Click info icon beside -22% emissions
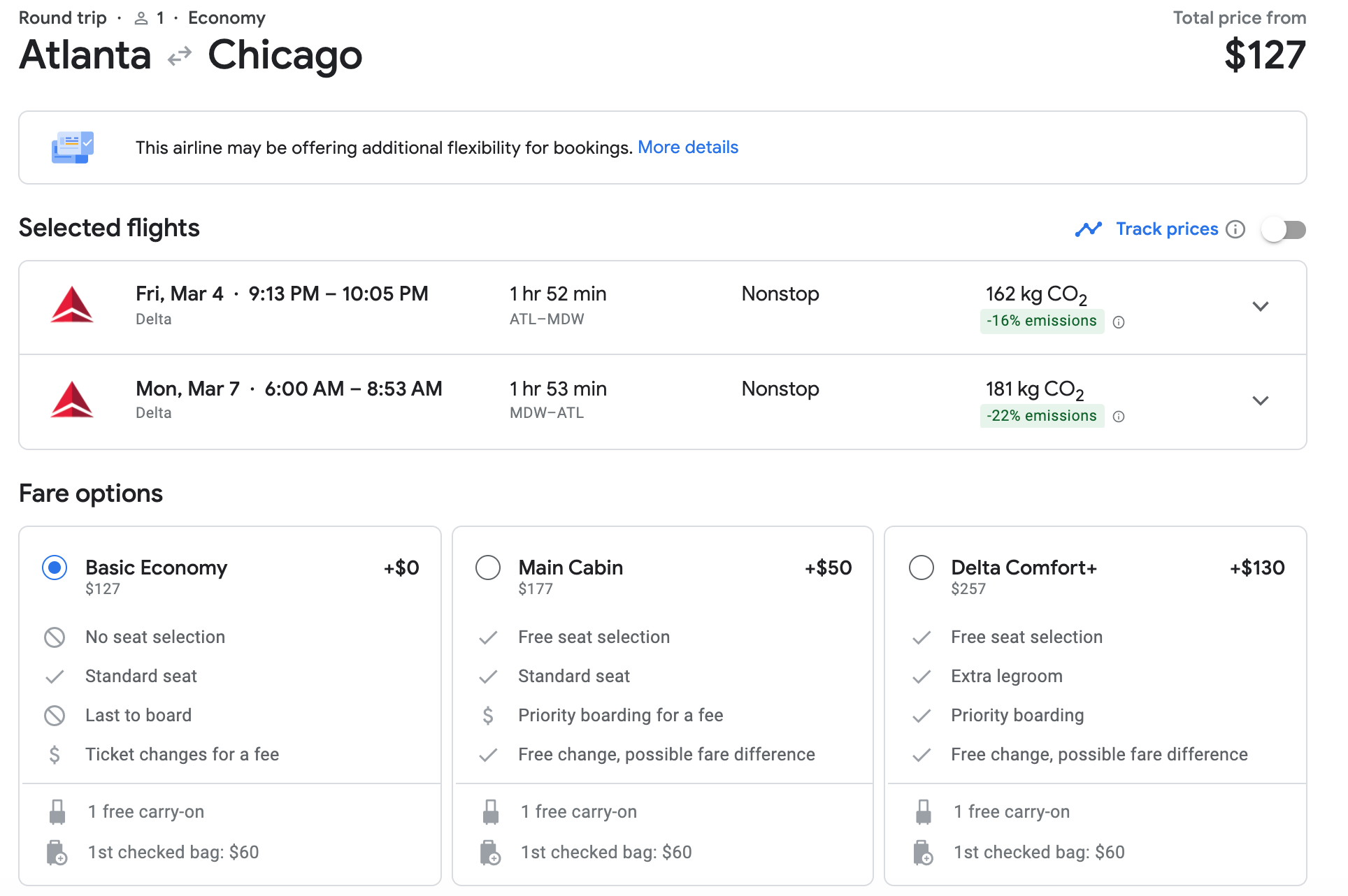 tap(1119, 417)
